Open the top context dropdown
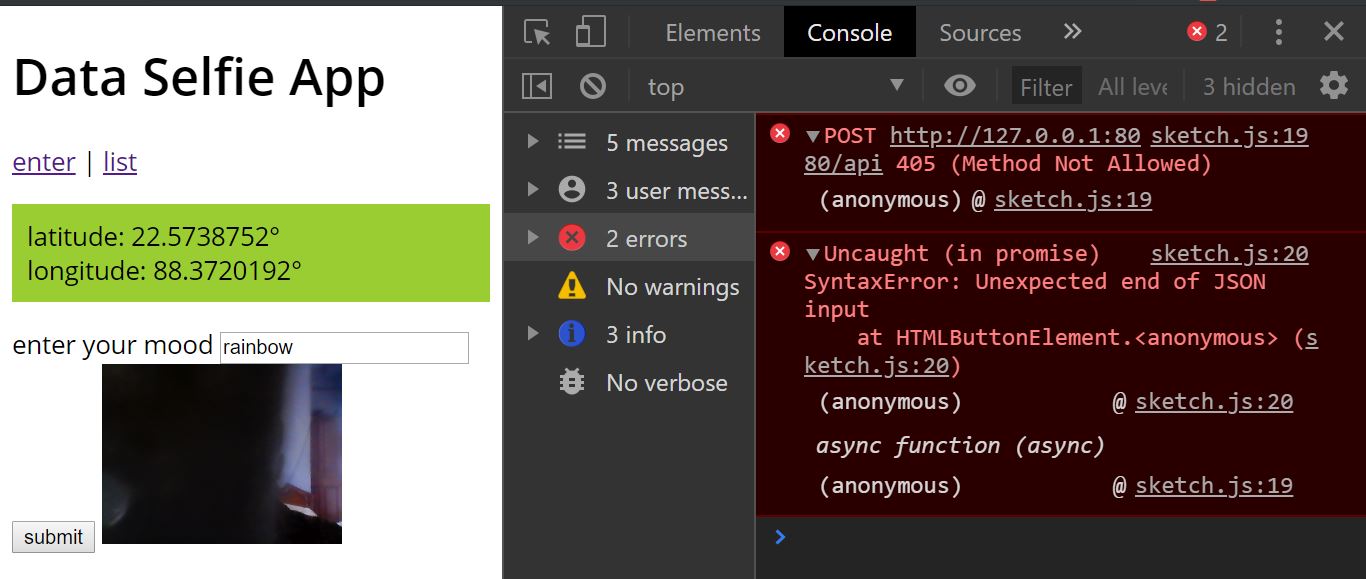 pyautogui.click(x=775, y=86)
